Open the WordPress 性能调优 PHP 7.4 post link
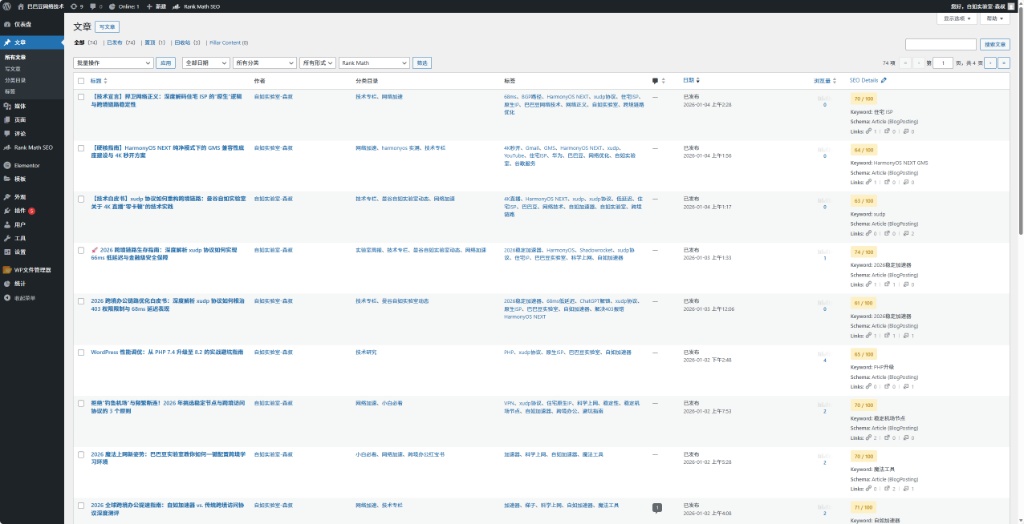The height and width of the screenshot is (524, 1024). (x=167, y=352)
